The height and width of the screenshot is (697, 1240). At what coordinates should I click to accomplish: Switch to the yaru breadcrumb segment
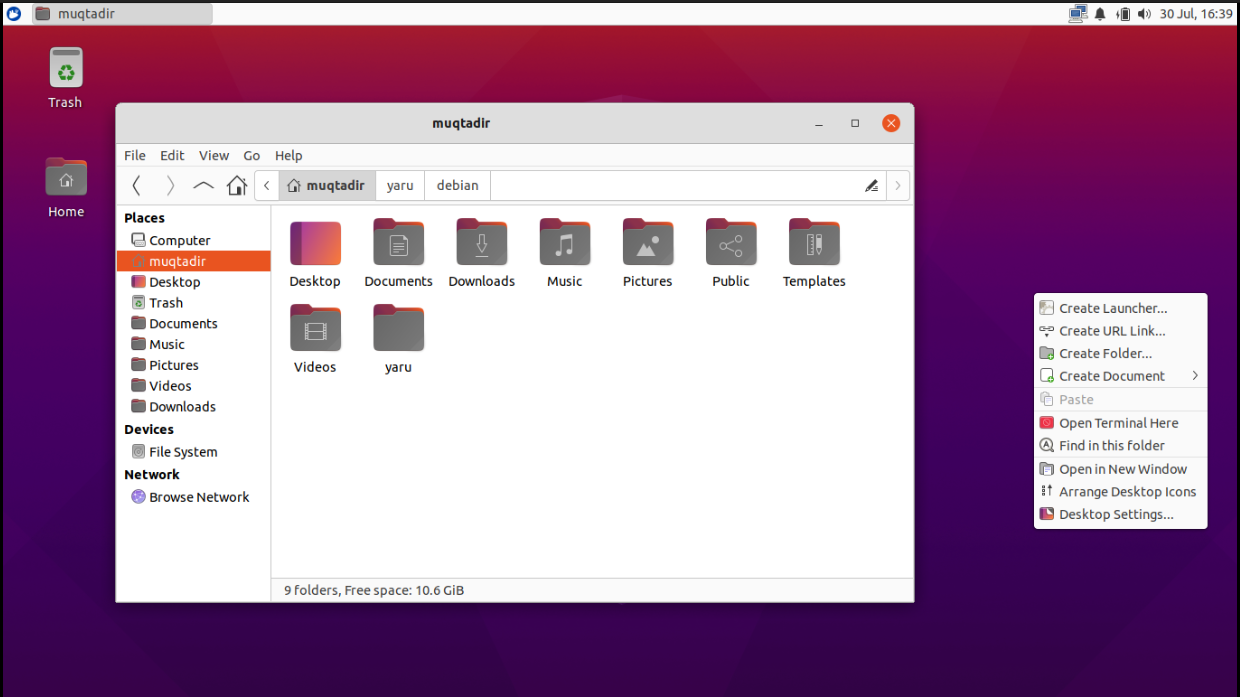[x=400, y=185]
